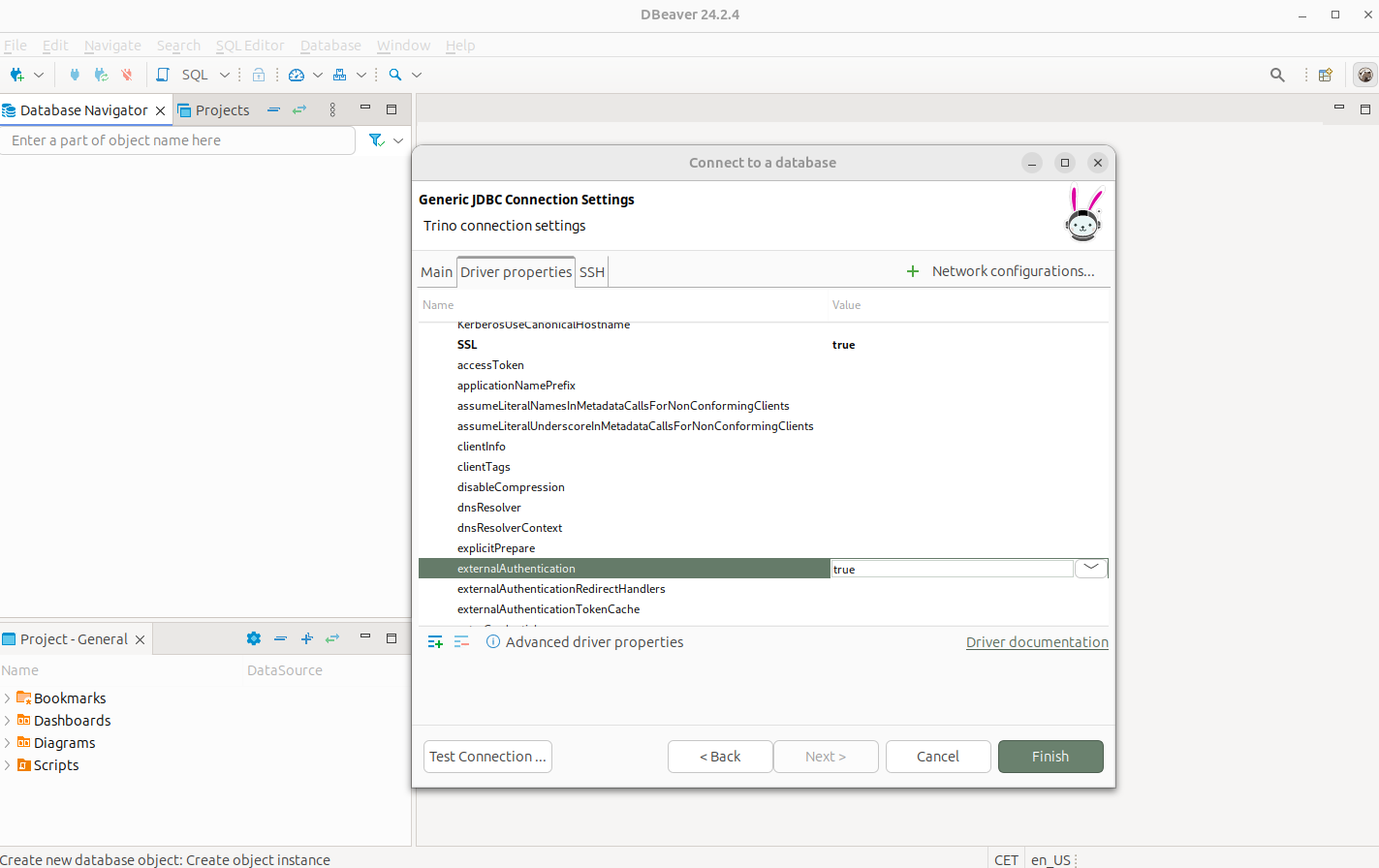
Task: Click the add user property icon
Action: (435, 642)
